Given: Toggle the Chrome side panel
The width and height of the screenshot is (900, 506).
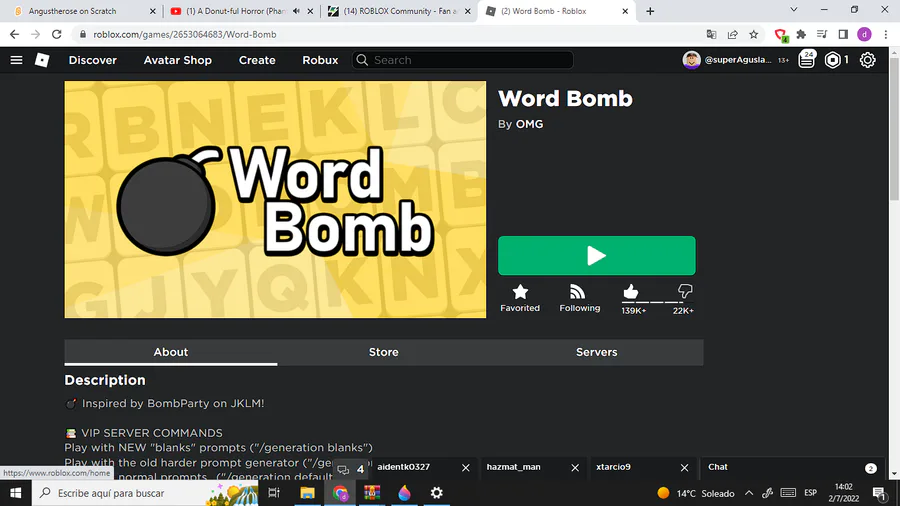Looking at the screenshot, I should click(x=843, y=34).
